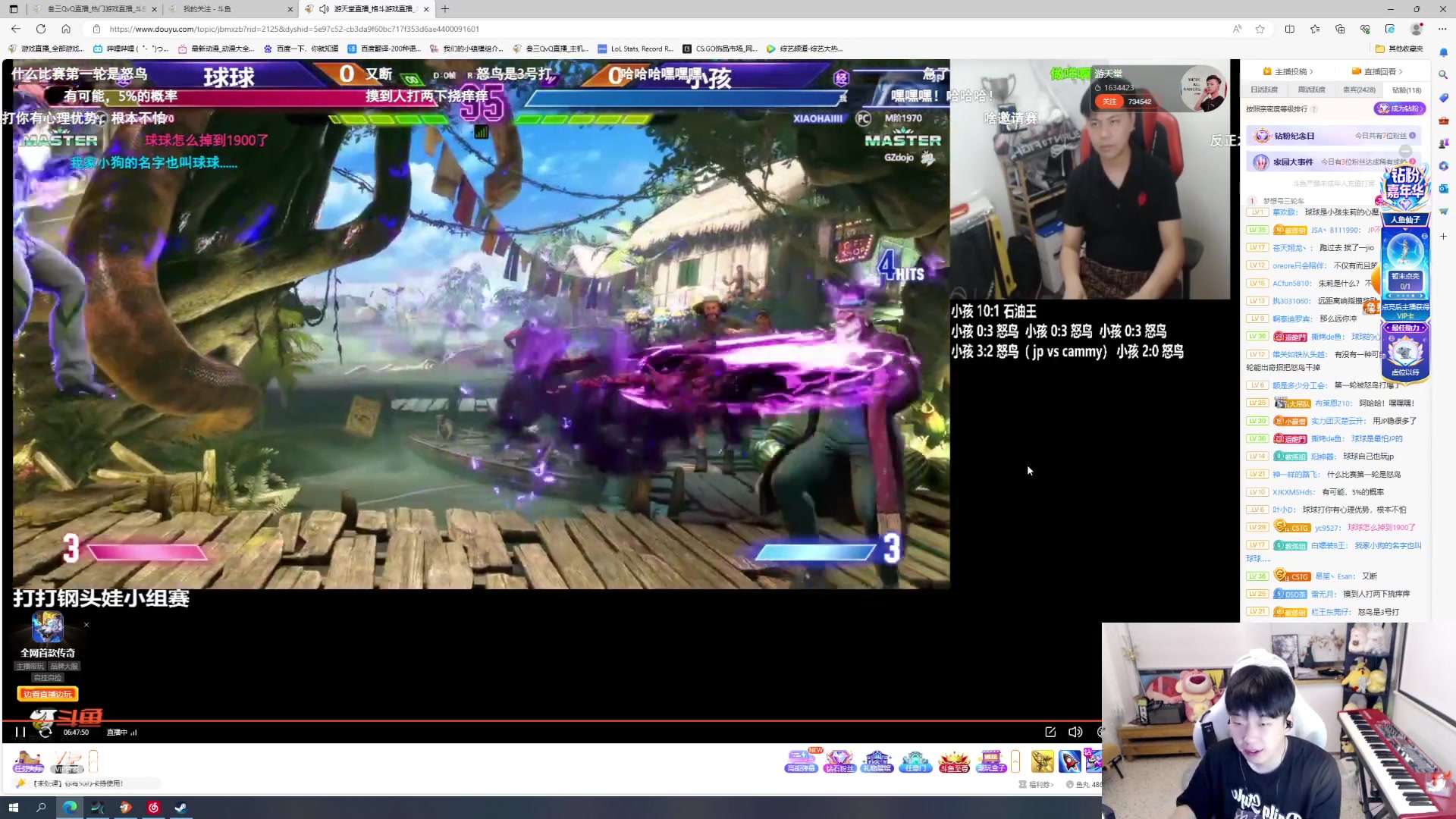Viewport: 1456px width, 819px height.
Task: Click the stream reload icon
Action: [x=45, y=732]
